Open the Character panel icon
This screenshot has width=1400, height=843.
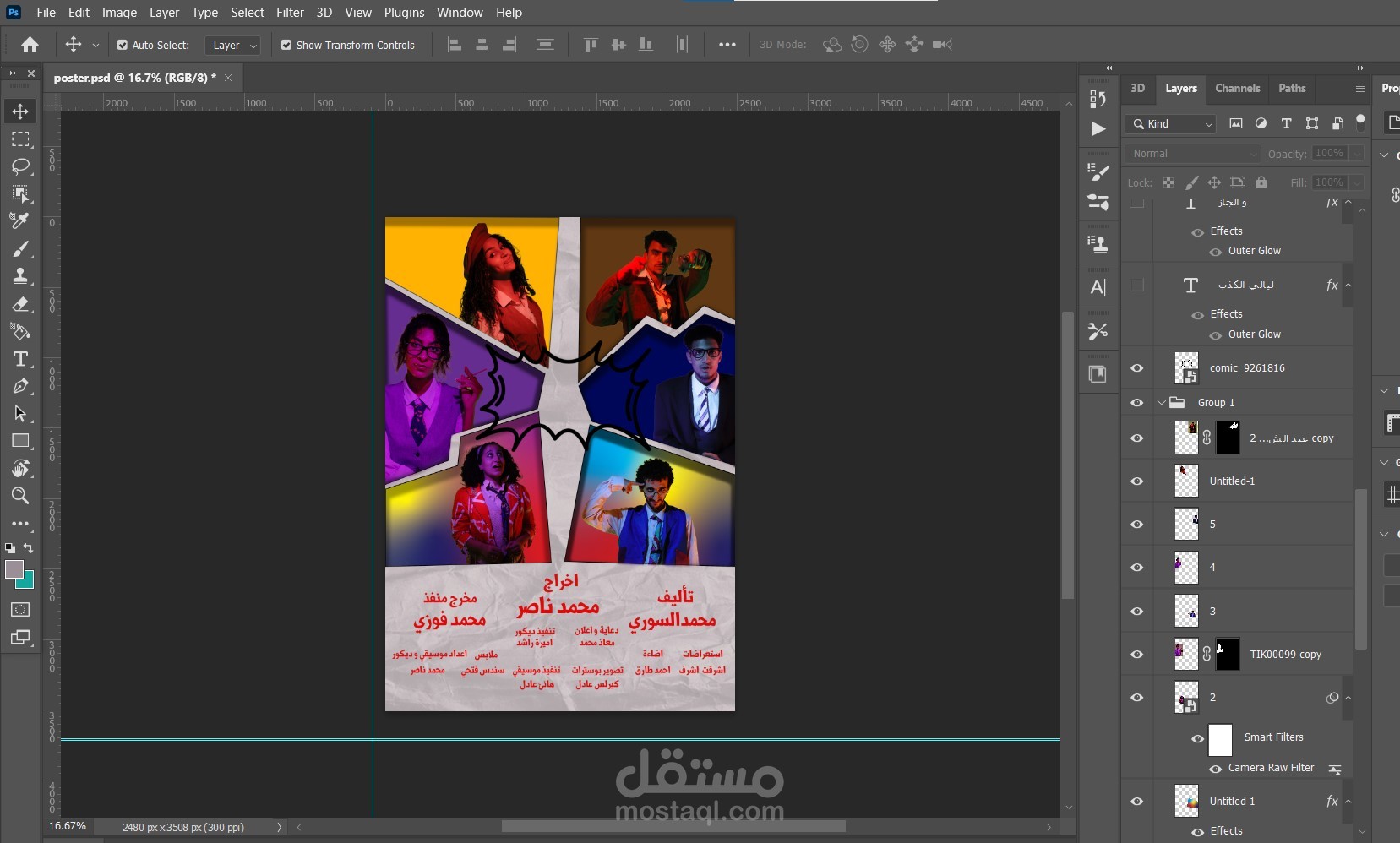point(1098,287)
